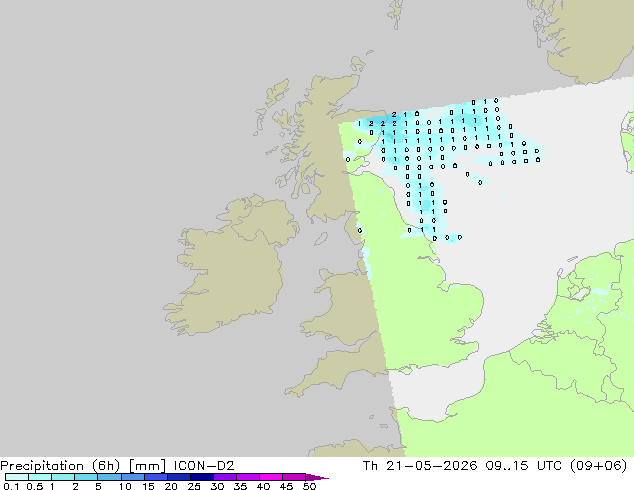Click the 30–35 mm purple legend swatch
Screen dimensions: 634x490
224,477
